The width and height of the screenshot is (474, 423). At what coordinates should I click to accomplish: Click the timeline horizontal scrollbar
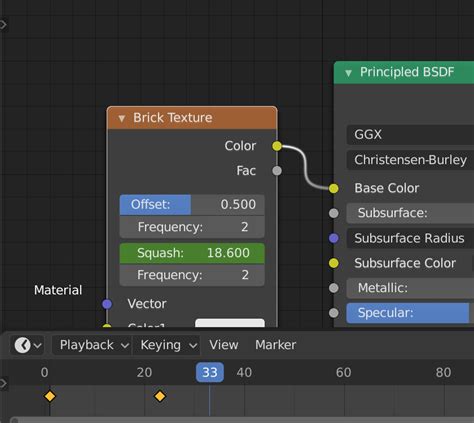[x=242, y=420]
